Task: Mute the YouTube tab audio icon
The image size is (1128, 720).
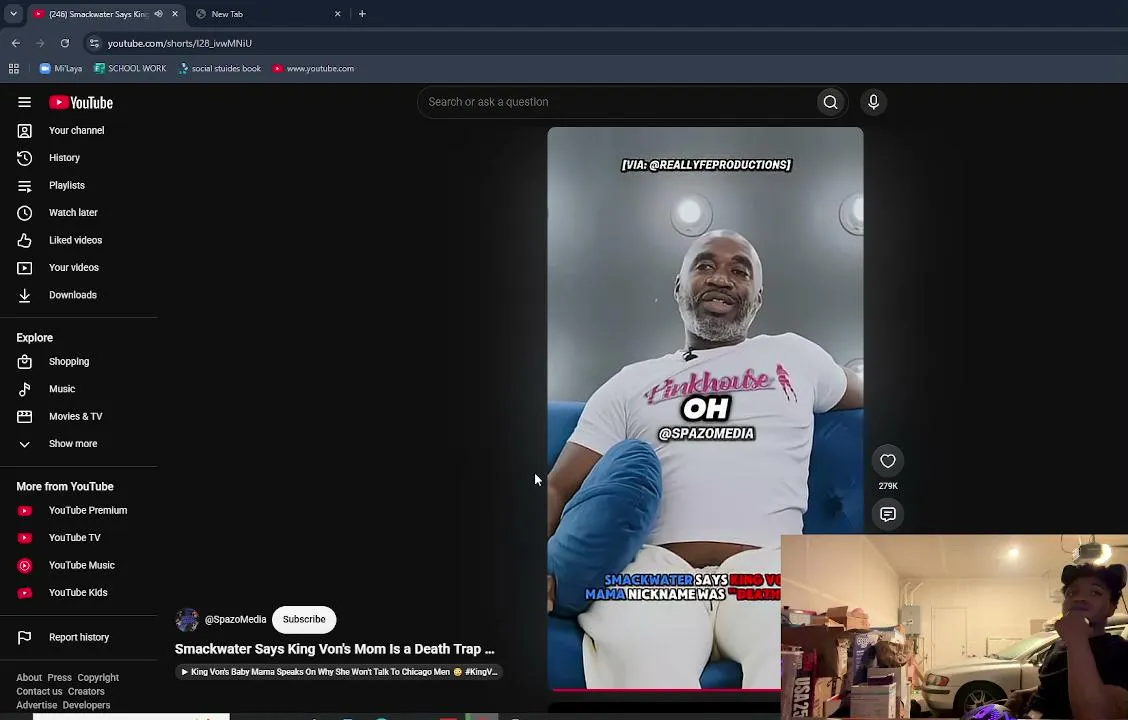Action: pos(159,14)
